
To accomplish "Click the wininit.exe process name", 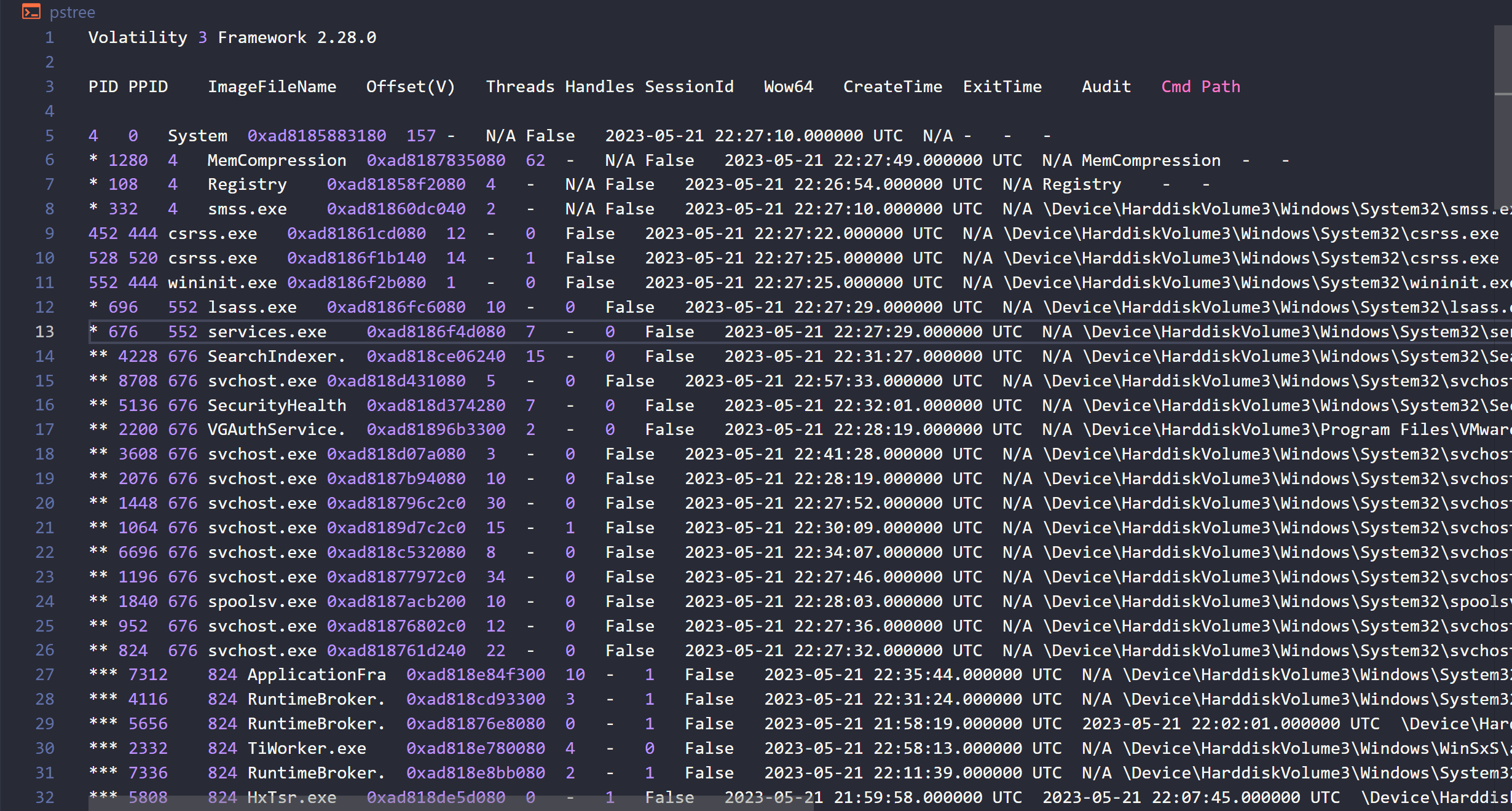I will 222,283.
